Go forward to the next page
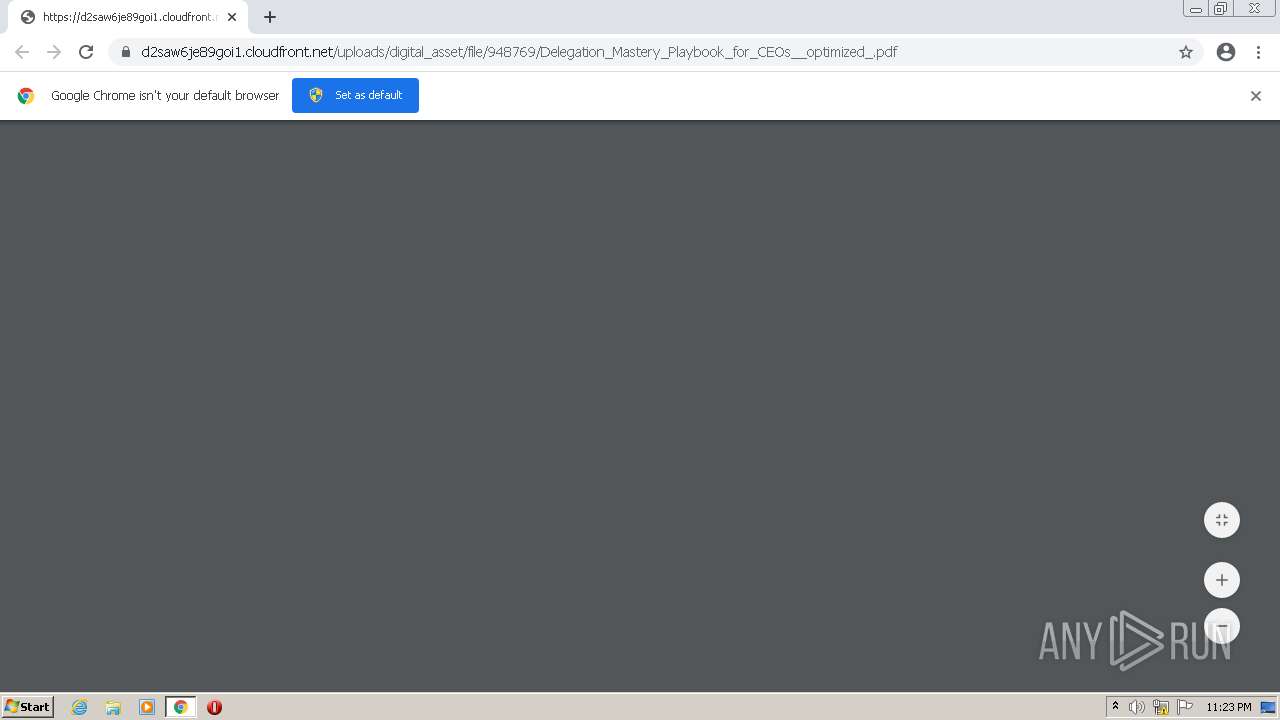 click(x=54, y=52)
